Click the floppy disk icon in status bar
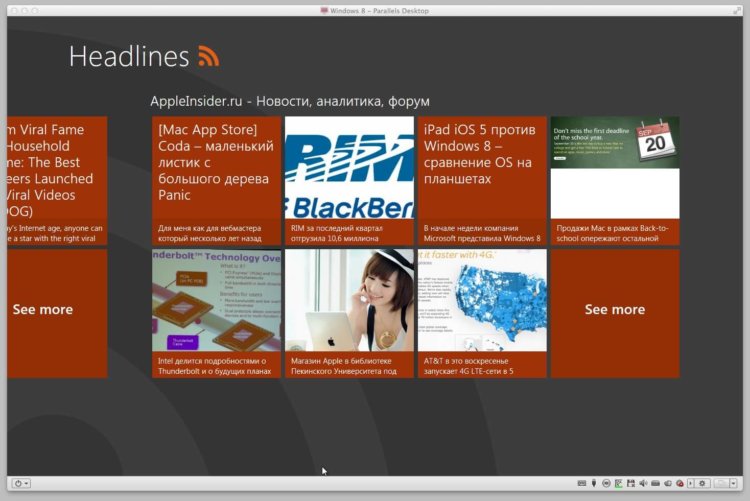 pyautogui.click(x=630, y=483)
